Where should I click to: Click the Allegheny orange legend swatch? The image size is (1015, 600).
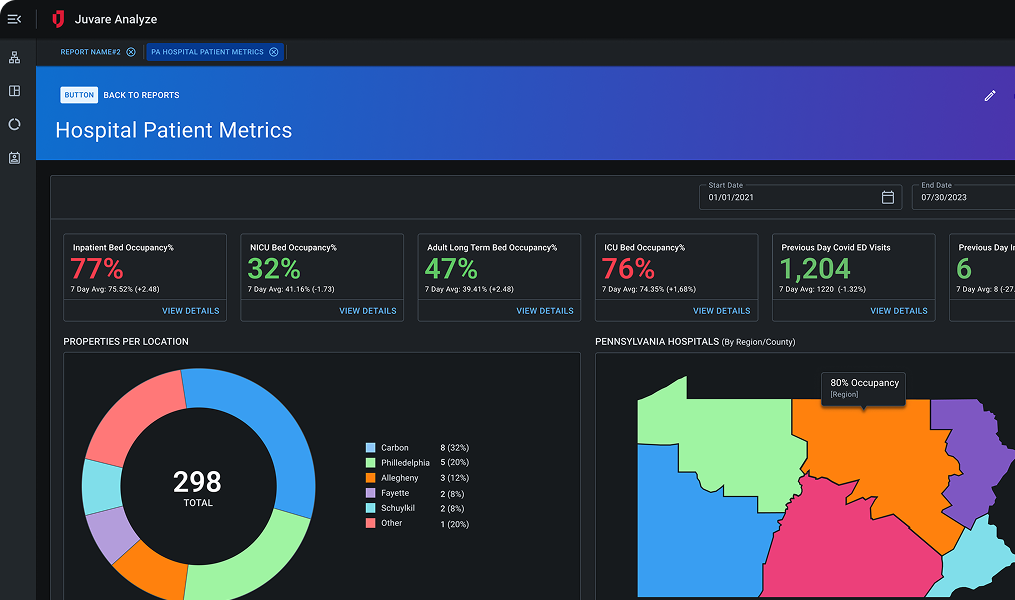coord(371,478)
